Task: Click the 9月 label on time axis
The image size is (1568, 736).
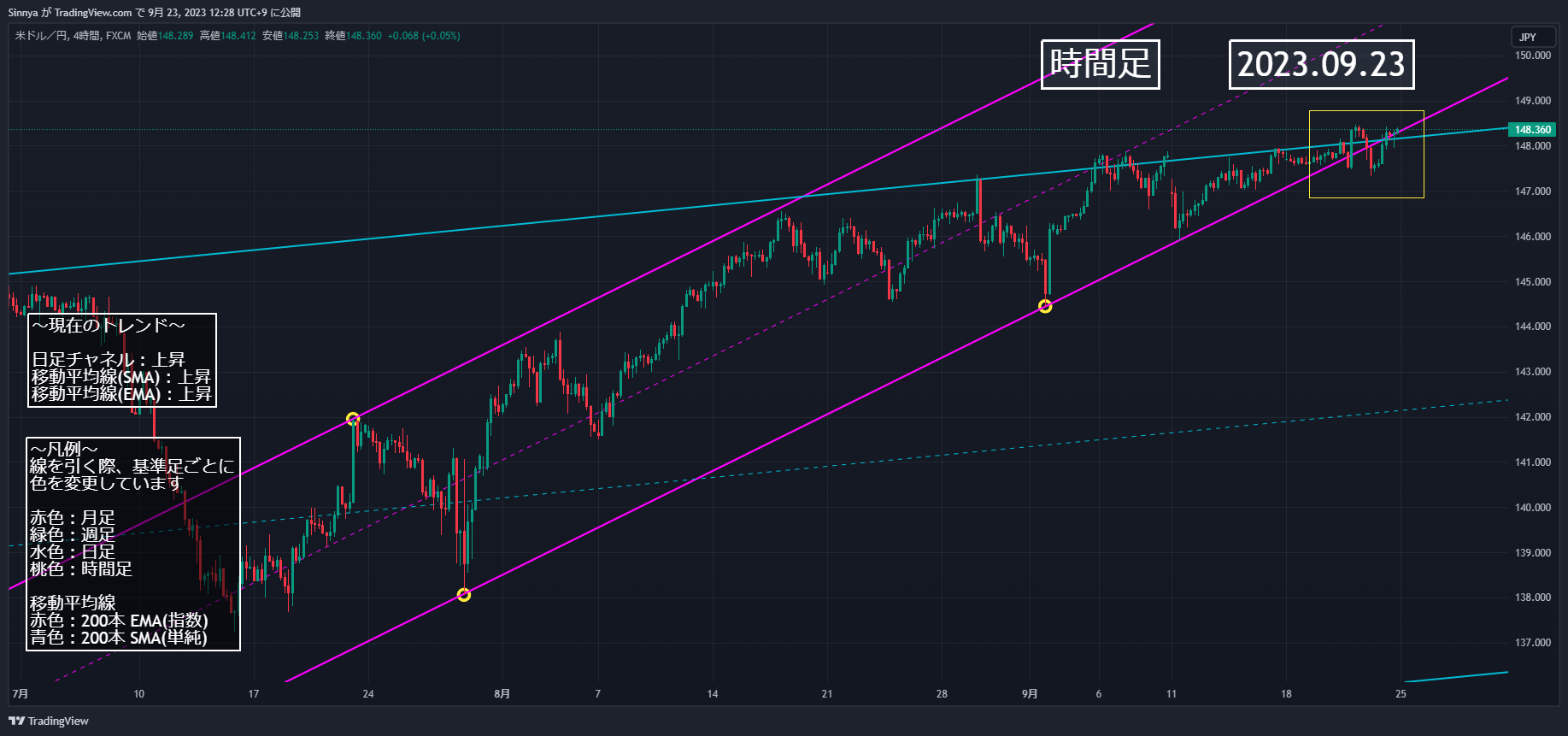Action: [x=1030, y=694]
